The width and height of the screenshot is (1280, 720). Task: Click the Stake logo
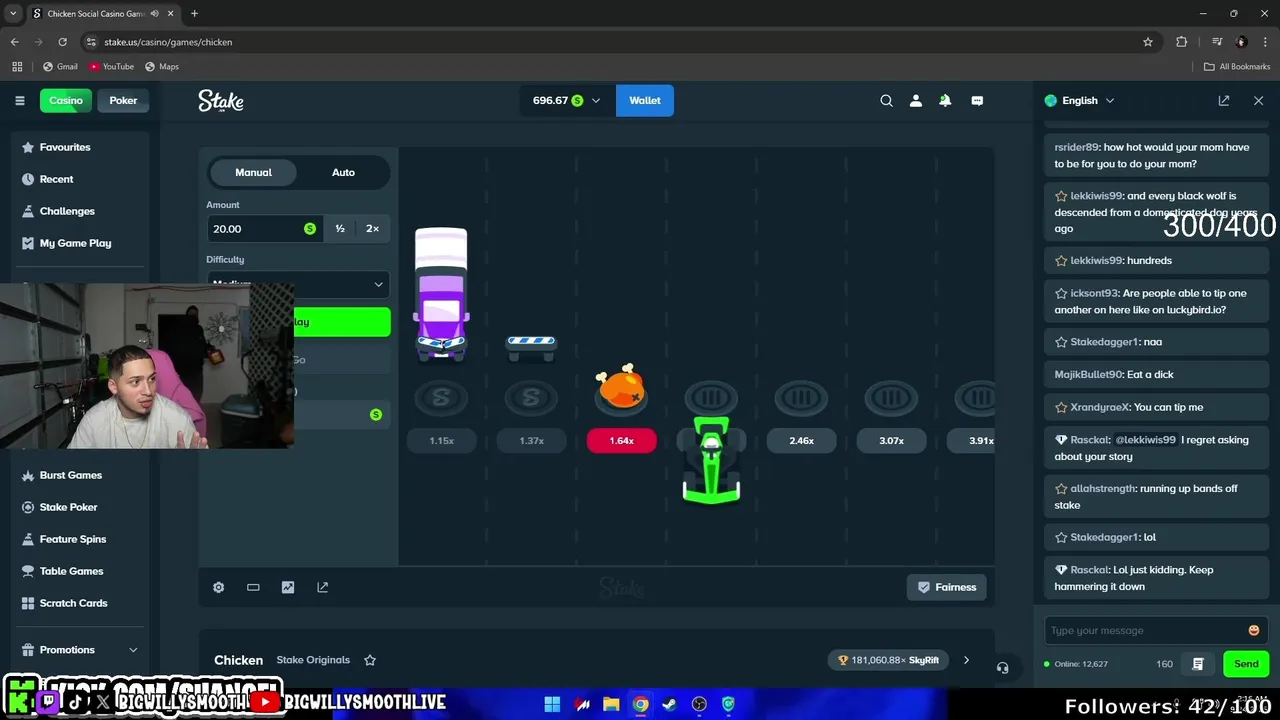(221, 100)
